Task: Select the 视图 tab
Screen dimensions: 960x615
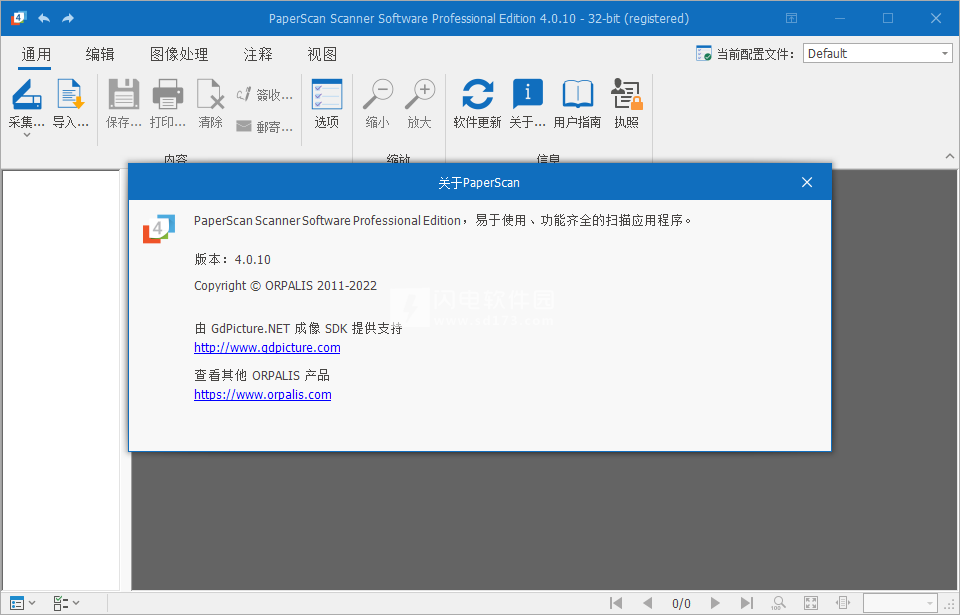Action: (x=322, y=55)
